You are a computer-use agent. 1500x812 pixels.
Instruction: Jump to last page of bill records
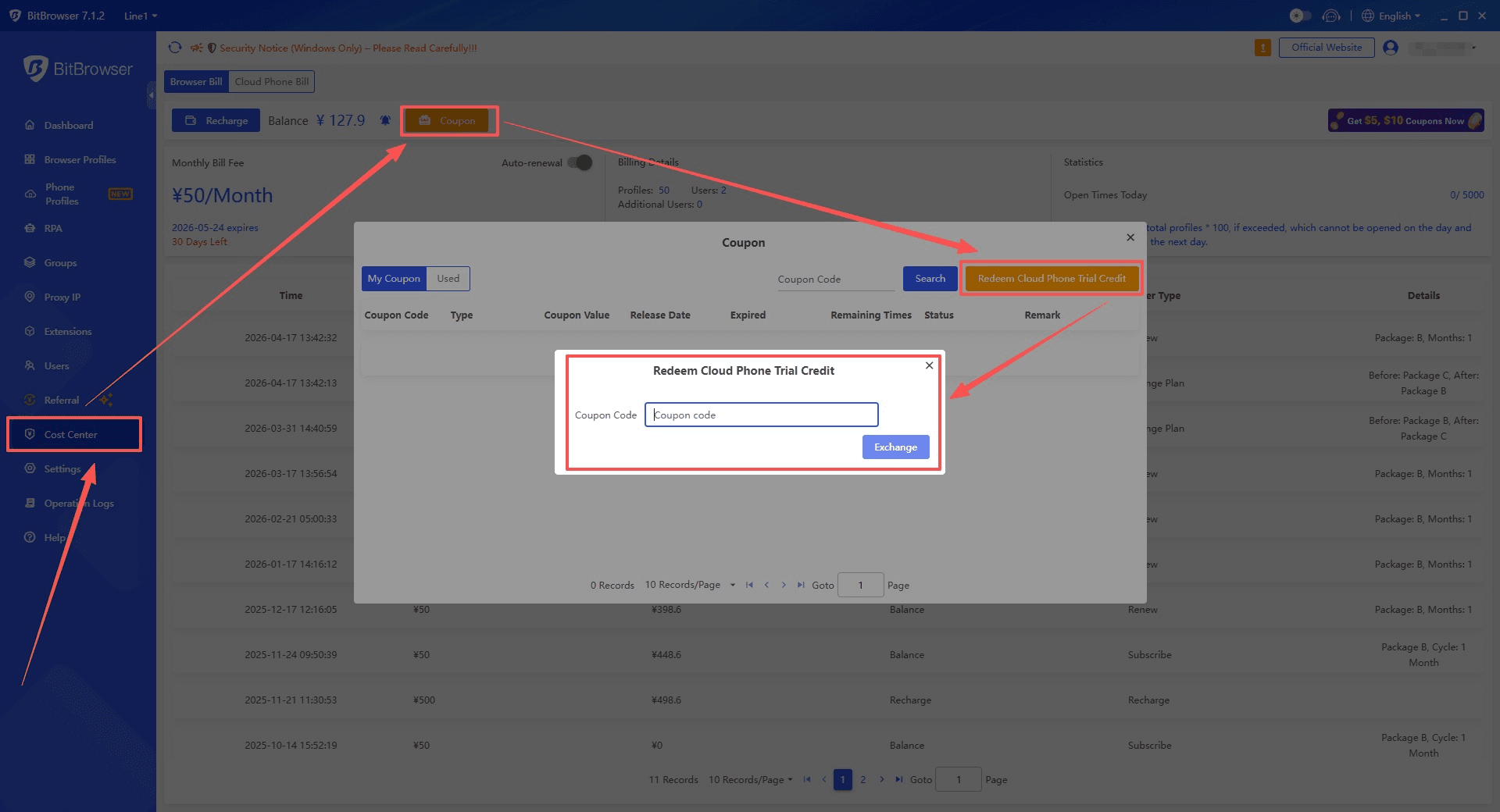coord(899,779)
